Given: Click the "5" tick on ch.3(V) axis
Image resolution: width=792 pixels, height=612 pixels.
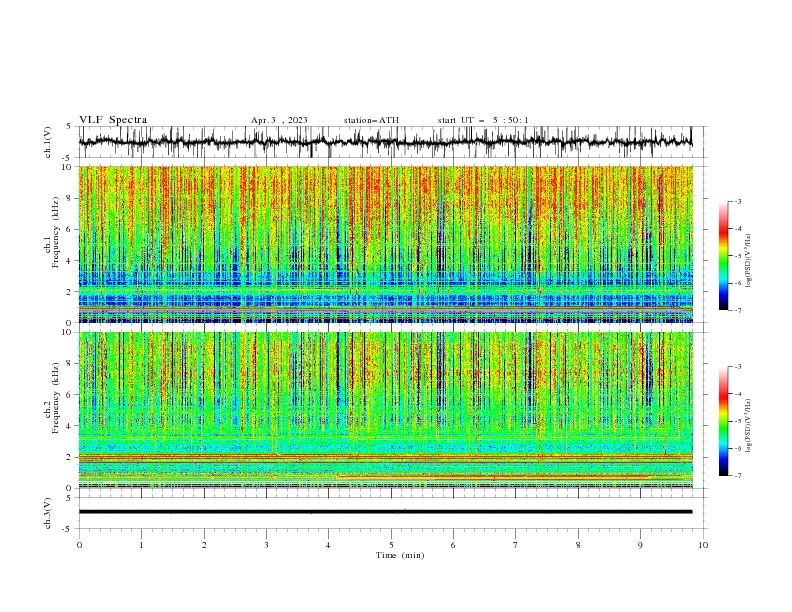Looking at the screenshot, I should tap(69, 497).
